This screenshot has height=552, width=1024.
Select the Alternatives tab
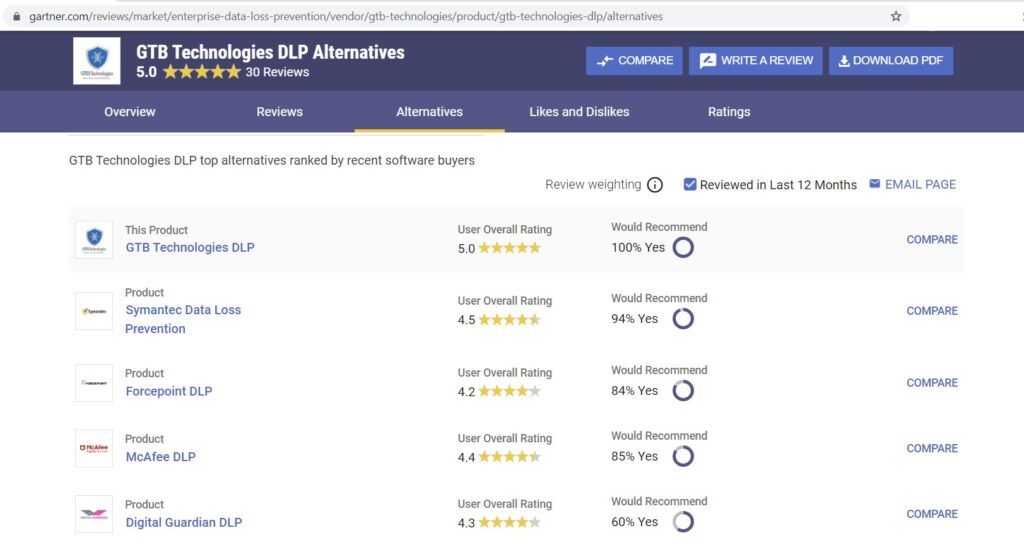(429, 112)
